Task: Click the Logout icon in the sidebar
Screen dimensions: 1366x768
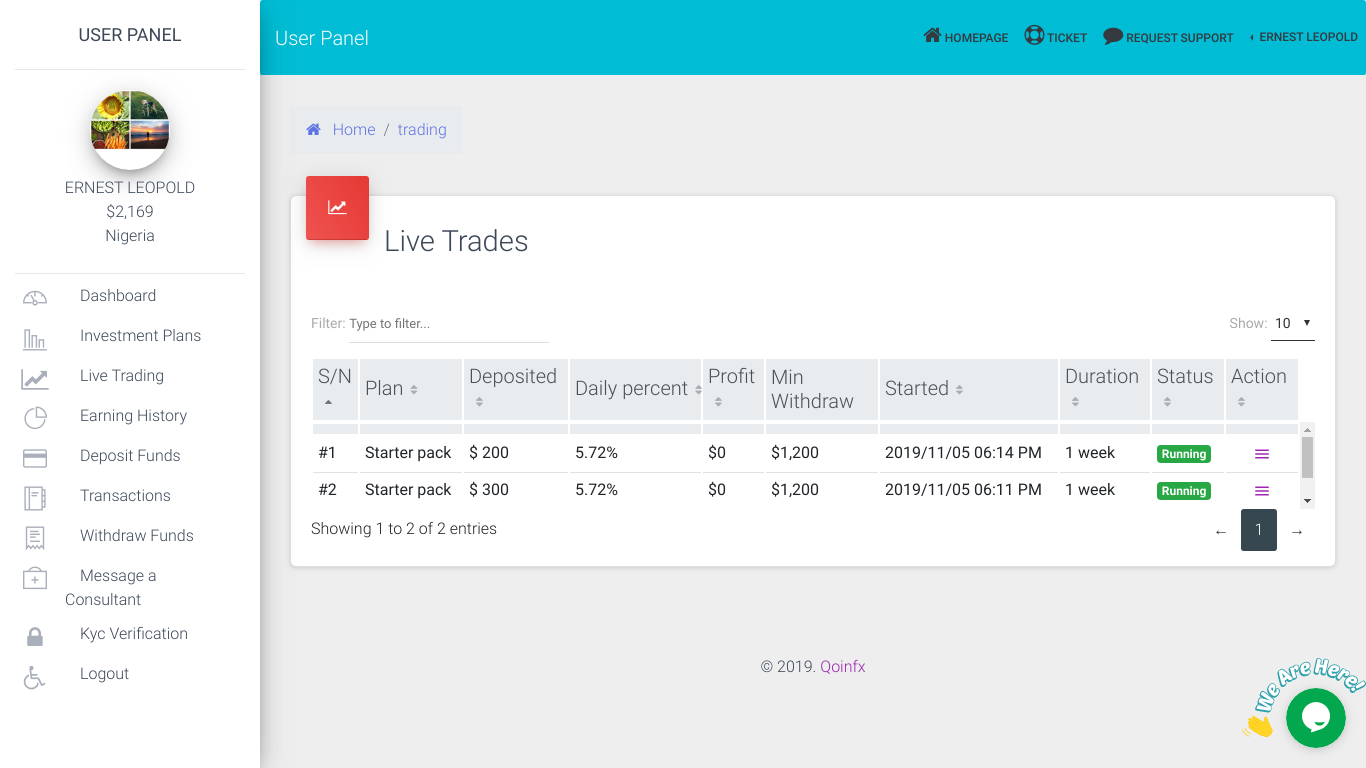Action: (x=34, y=677)
